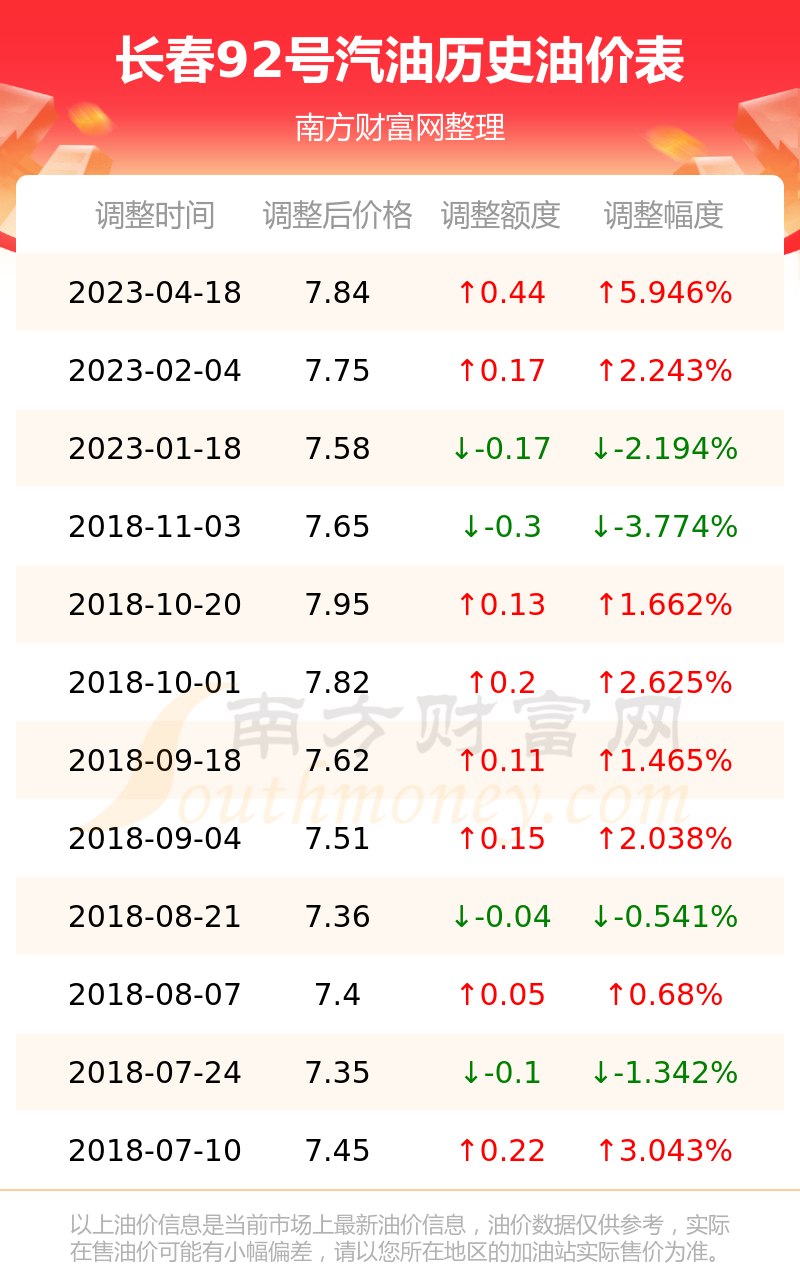Click the title 长春92号汽油历史油价表
Image resolution: width=800 pixels, height=1265 pixels.
pyautogui.click(x=400, y=61)
